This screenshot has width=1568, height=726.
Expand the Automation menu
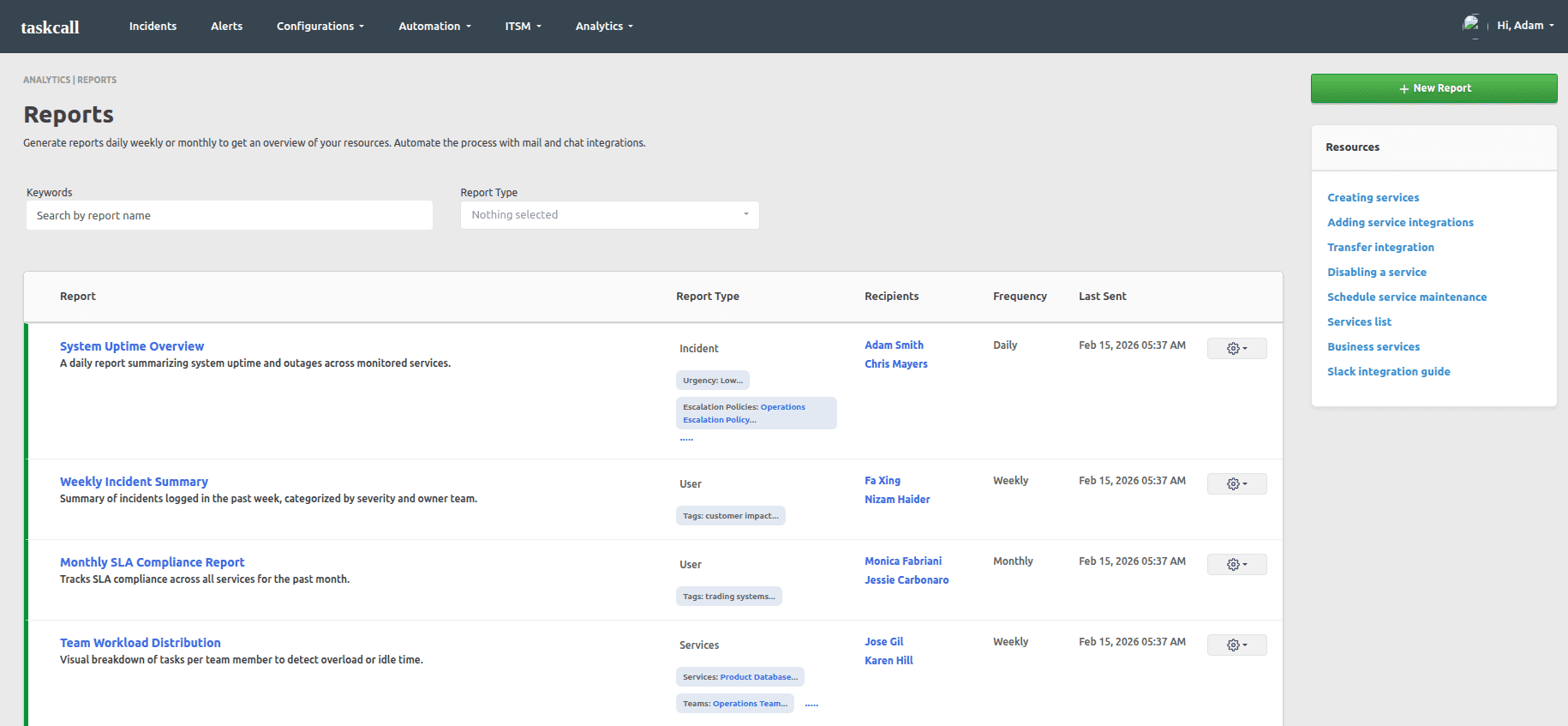click(434, 26)
